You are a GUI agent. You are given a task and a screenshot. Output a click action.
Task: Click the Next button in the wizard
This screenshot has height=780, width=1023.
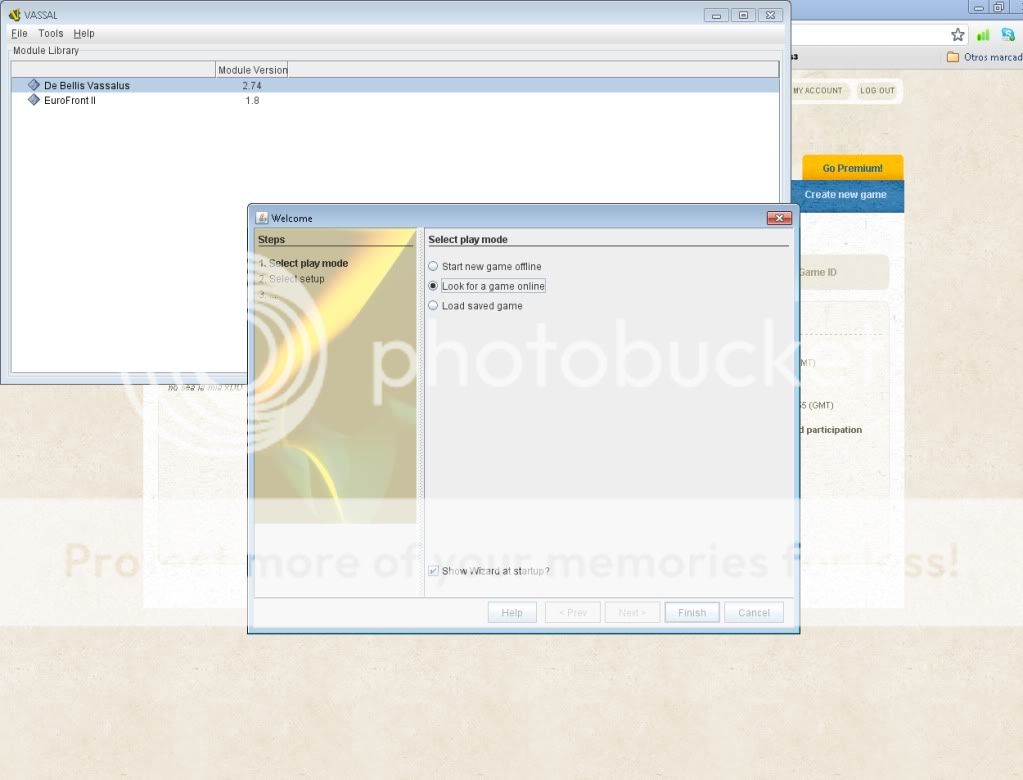[x=632, y=612]
